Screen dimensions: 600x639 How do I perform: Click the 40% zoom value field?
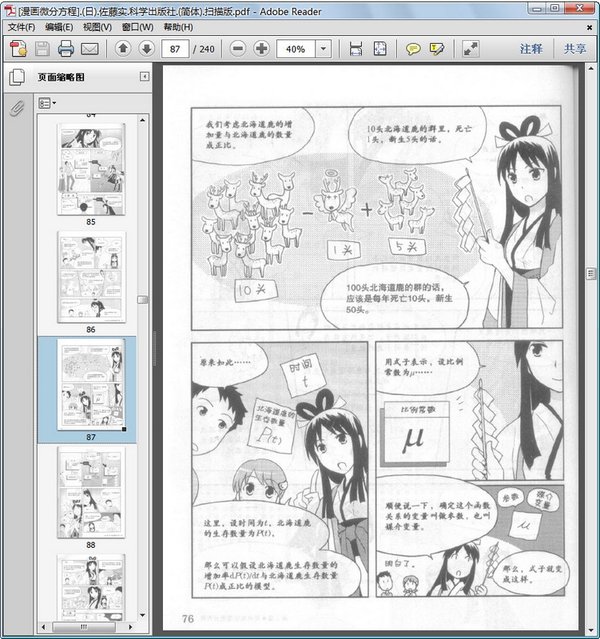296,49
